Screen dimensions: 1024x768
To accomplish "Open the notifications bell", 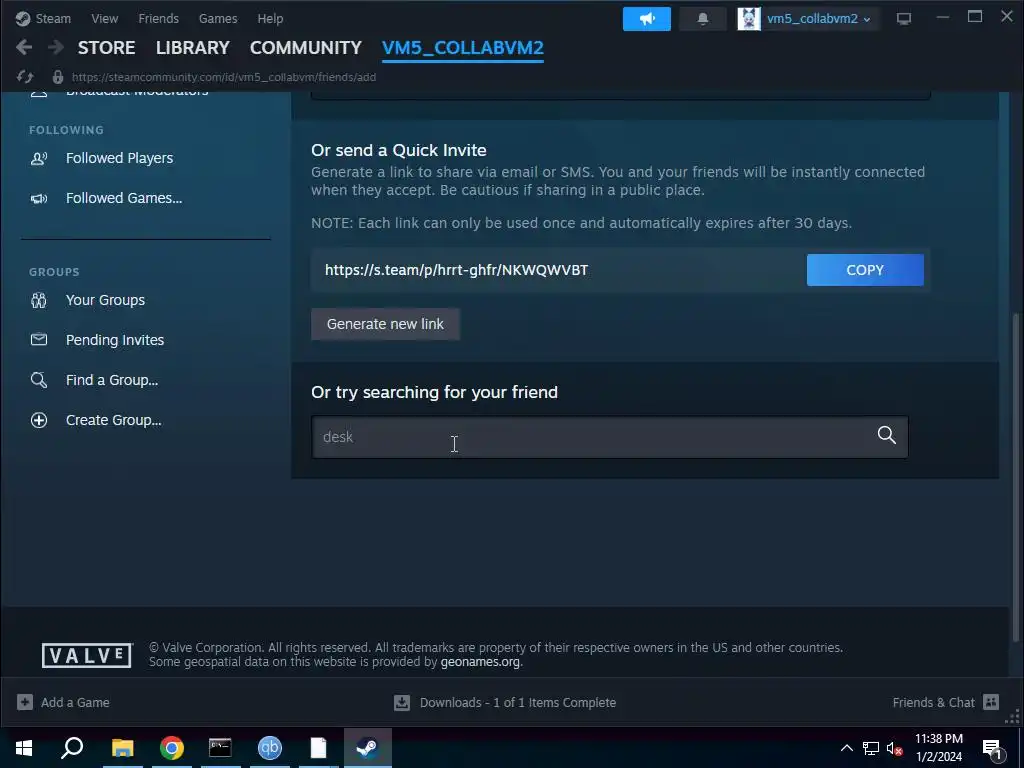I will coord(703,19).
